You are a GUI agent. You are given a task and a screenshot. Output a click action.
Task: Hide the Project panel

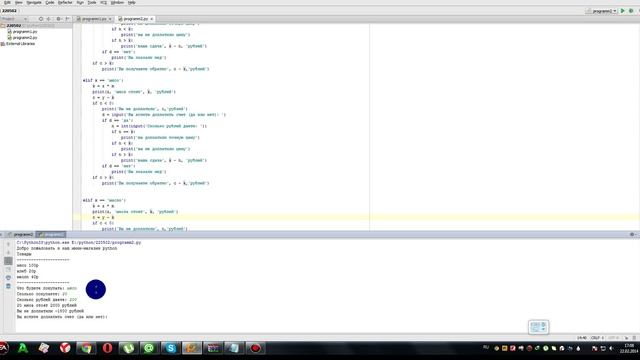pyautogui.click(x=67, y=19)
